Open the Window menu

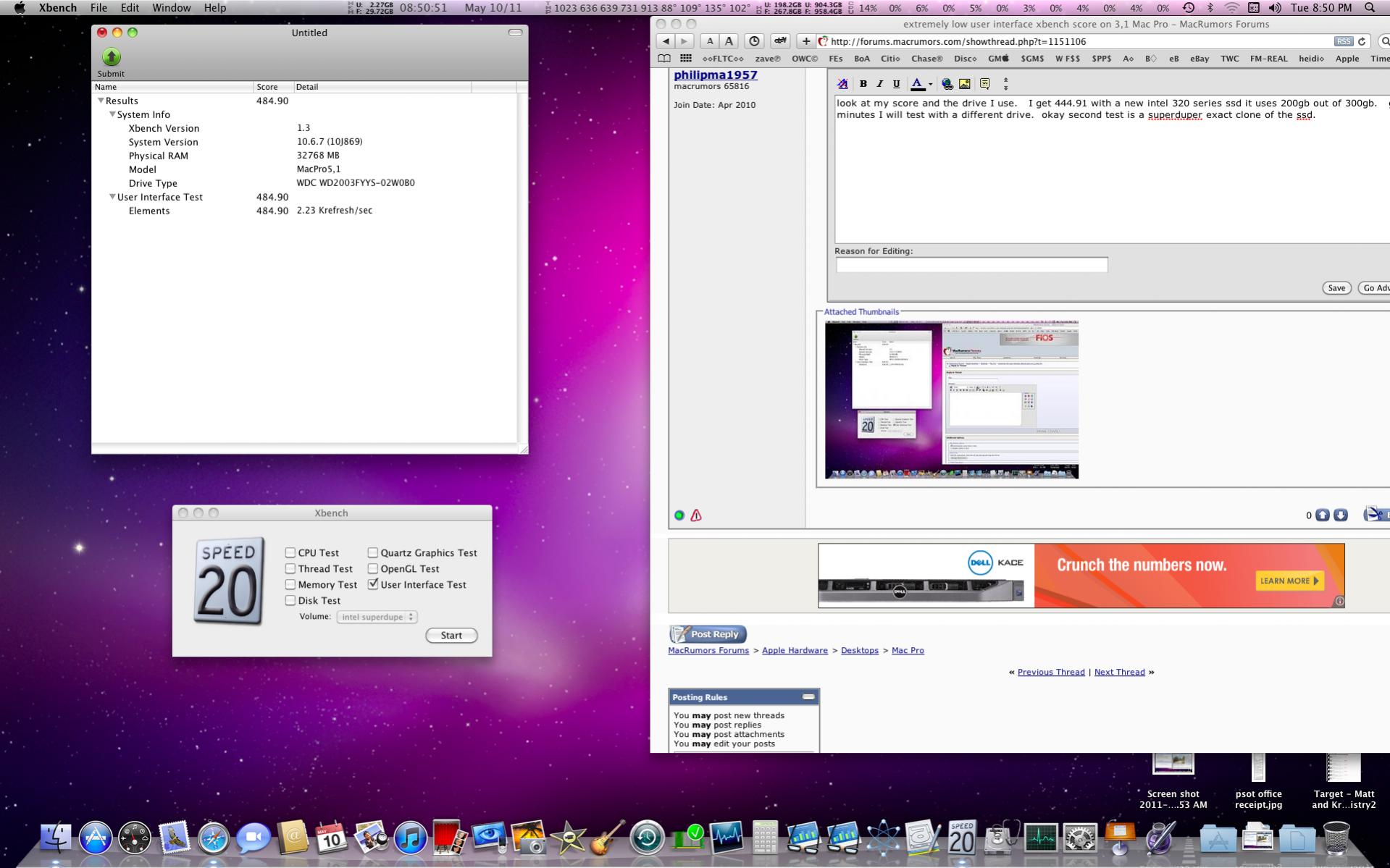(171, 8)
